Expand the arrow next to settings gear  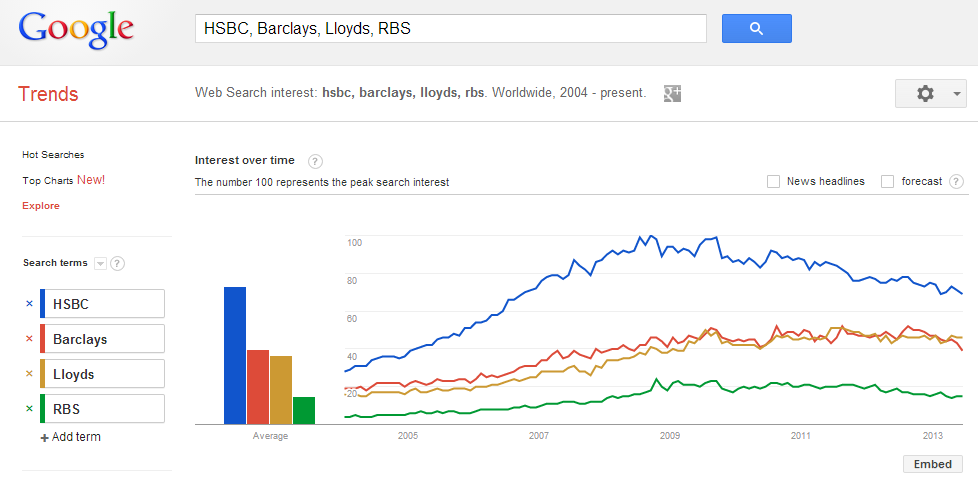pyautogui.click(x=956, y=94)
